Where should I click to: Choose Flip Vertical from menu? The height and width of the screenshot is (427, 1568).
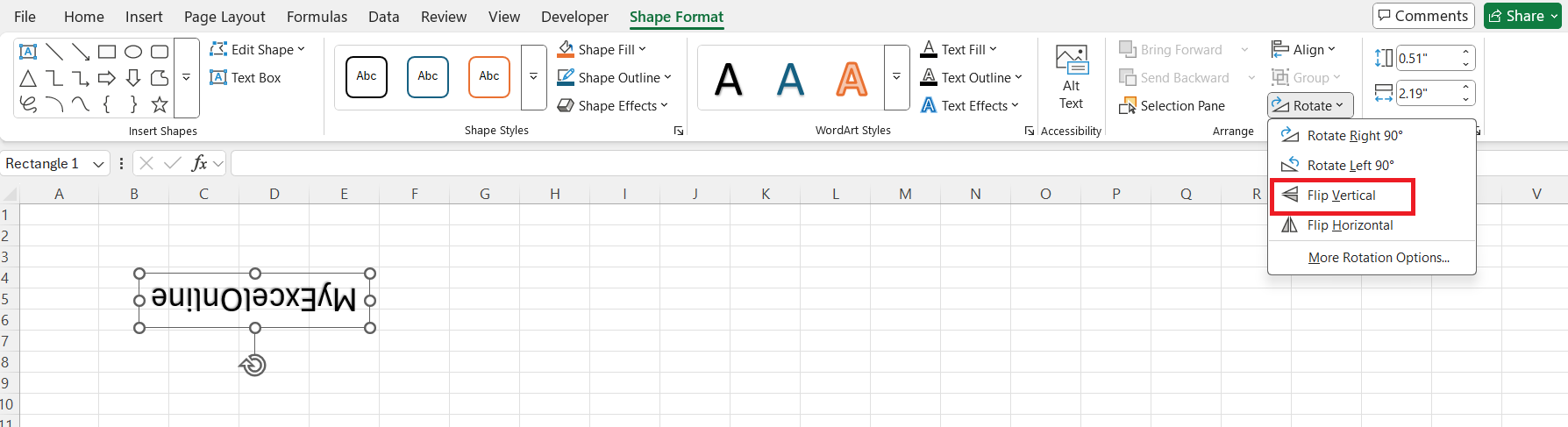point(1372,196)
